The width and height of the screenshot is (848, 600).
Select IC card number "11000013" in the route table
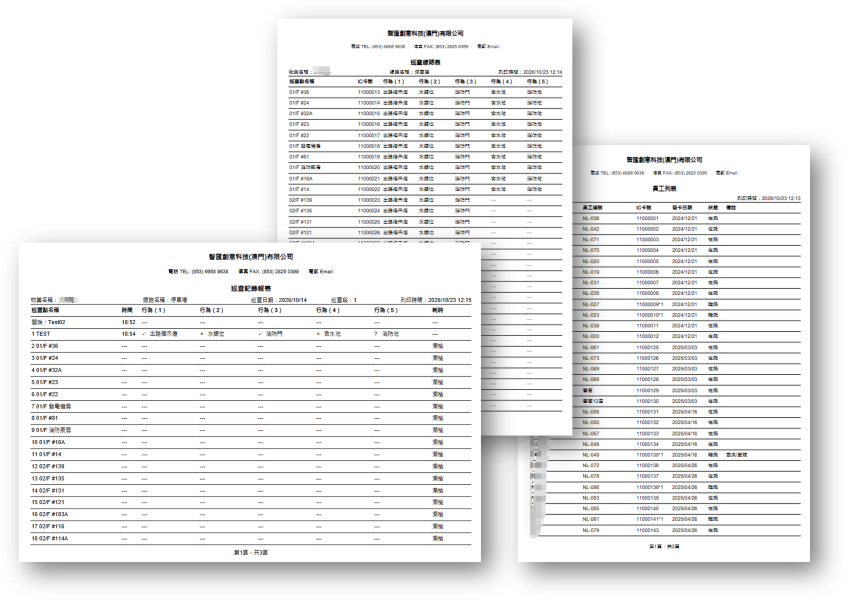pyautogui.click(x=369, y=92)
